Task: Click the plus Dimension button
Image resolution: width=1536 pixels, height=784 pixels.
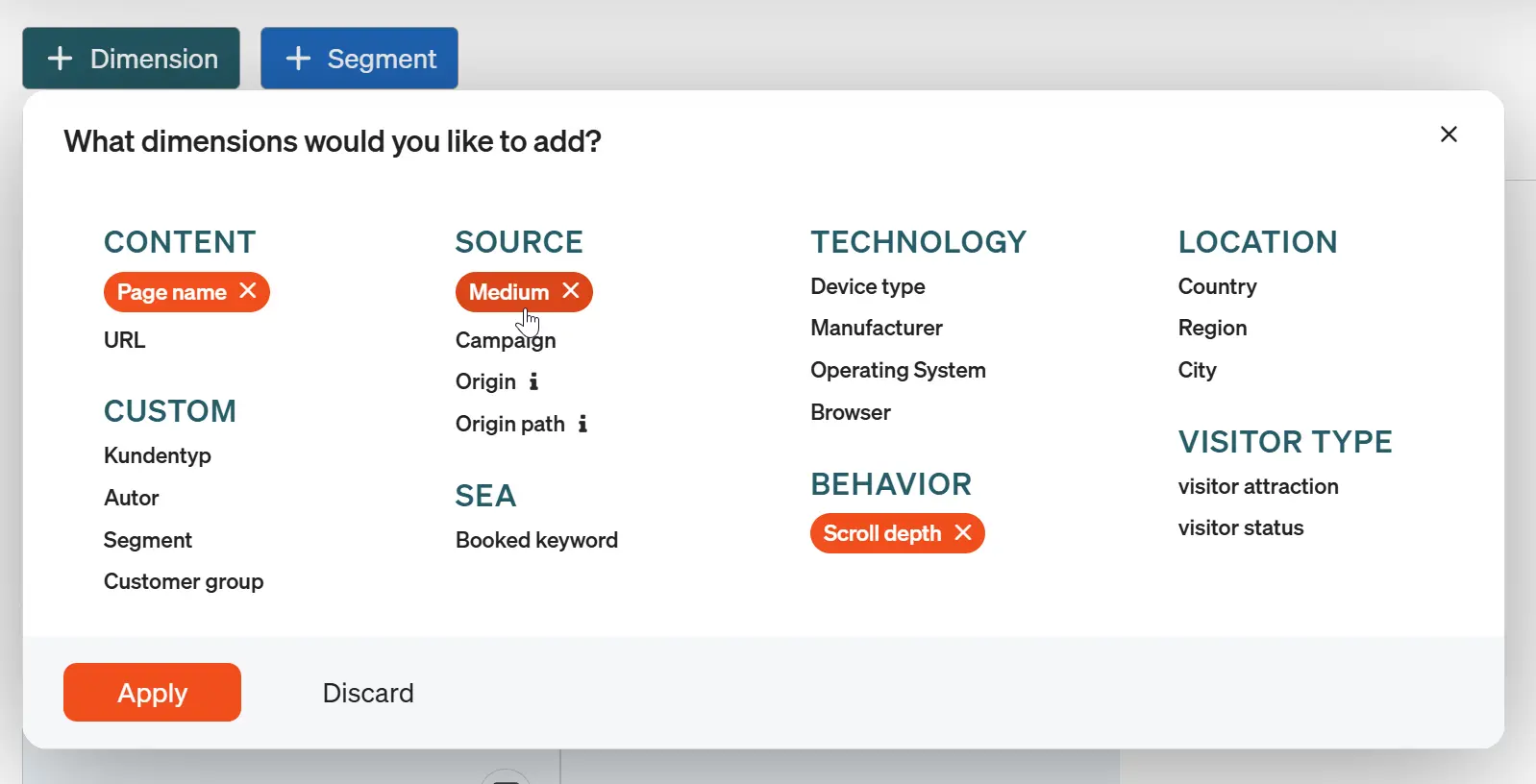Action: (x=132, y=59)
